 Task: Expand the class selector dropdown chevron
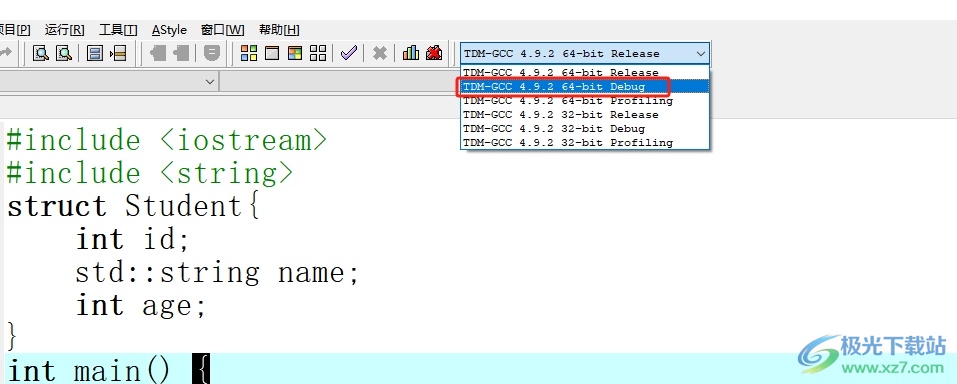[x=210, y=81]
